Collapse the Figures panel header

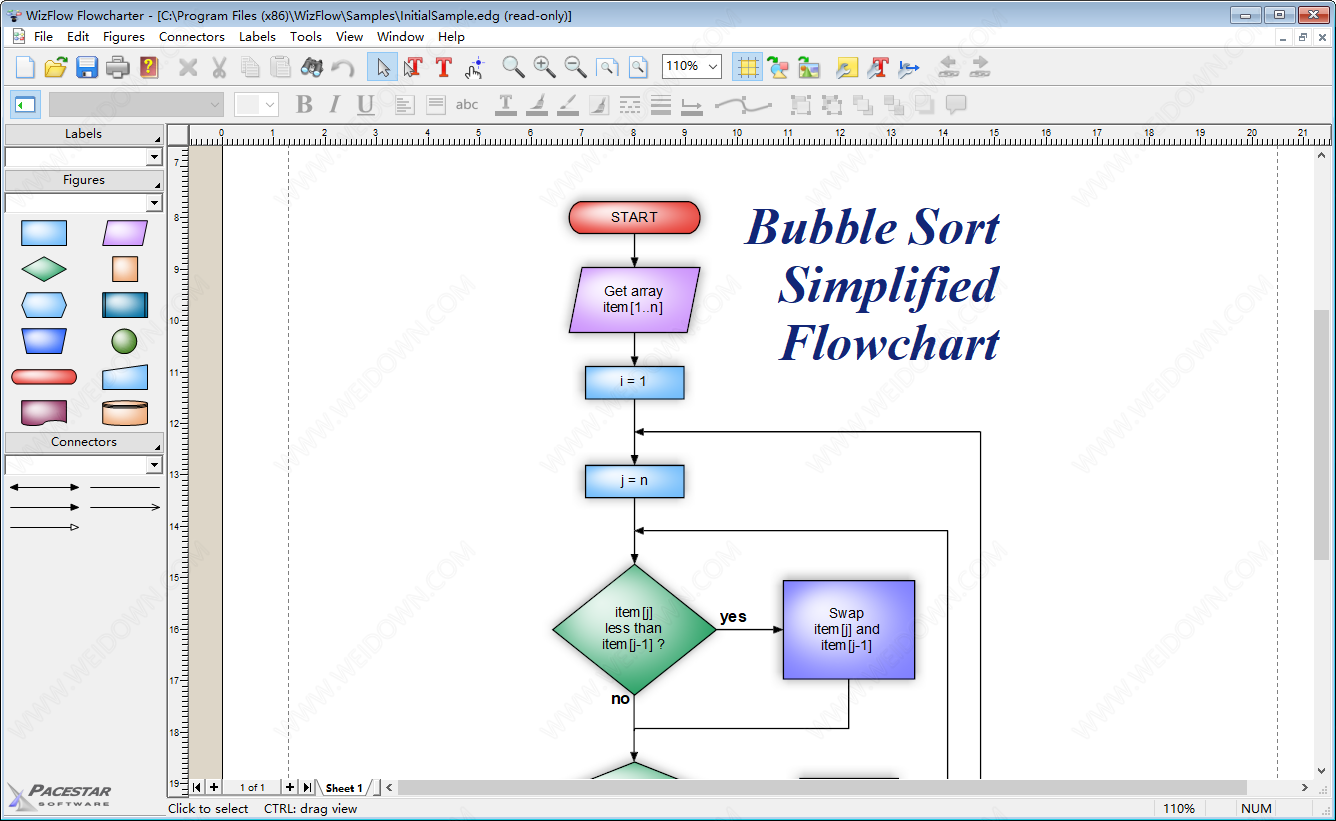point(84,180)
